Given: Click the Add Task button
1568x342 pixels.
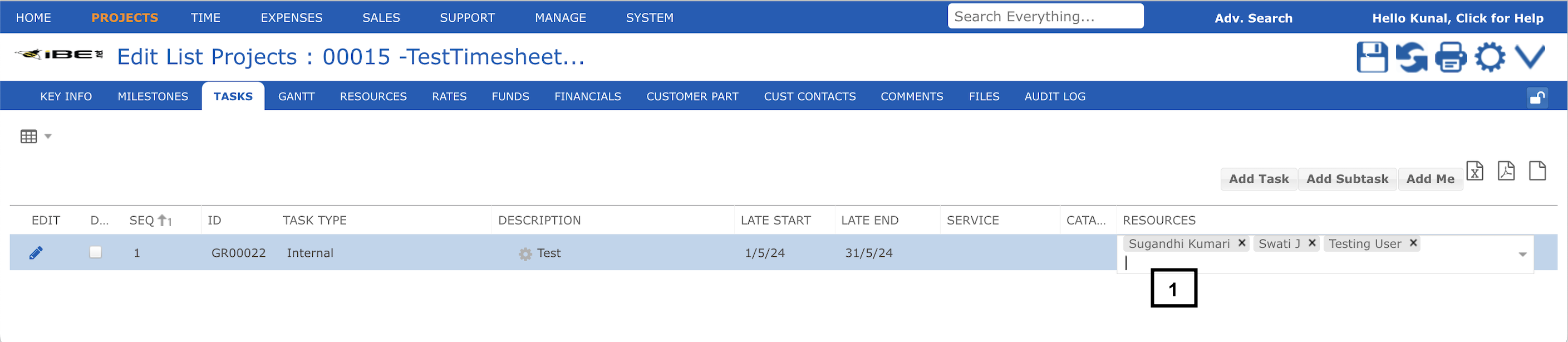Looking at the screenshot, I should pos(1258,179).
